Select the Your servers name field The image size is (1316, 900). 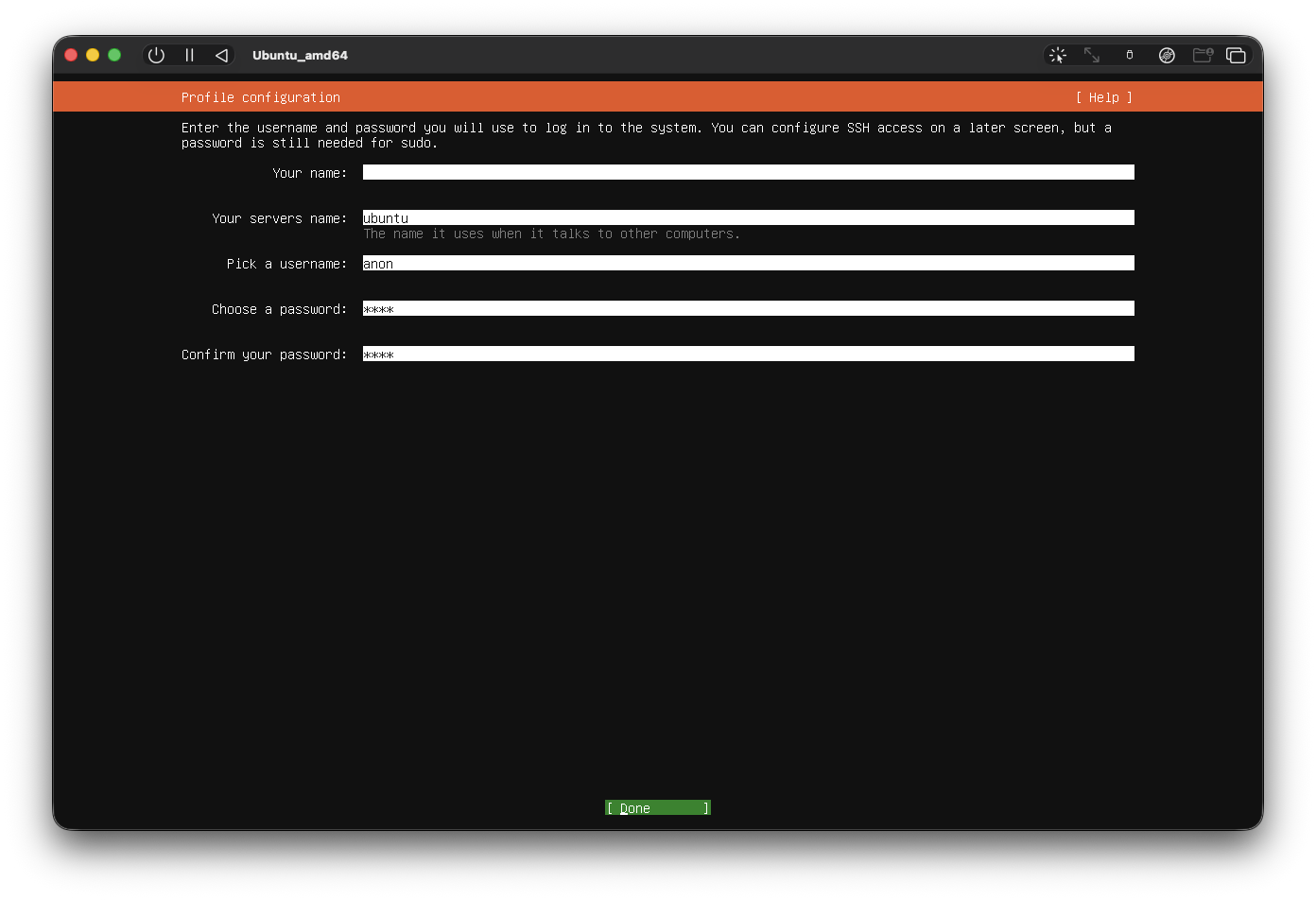coord(748,217)
